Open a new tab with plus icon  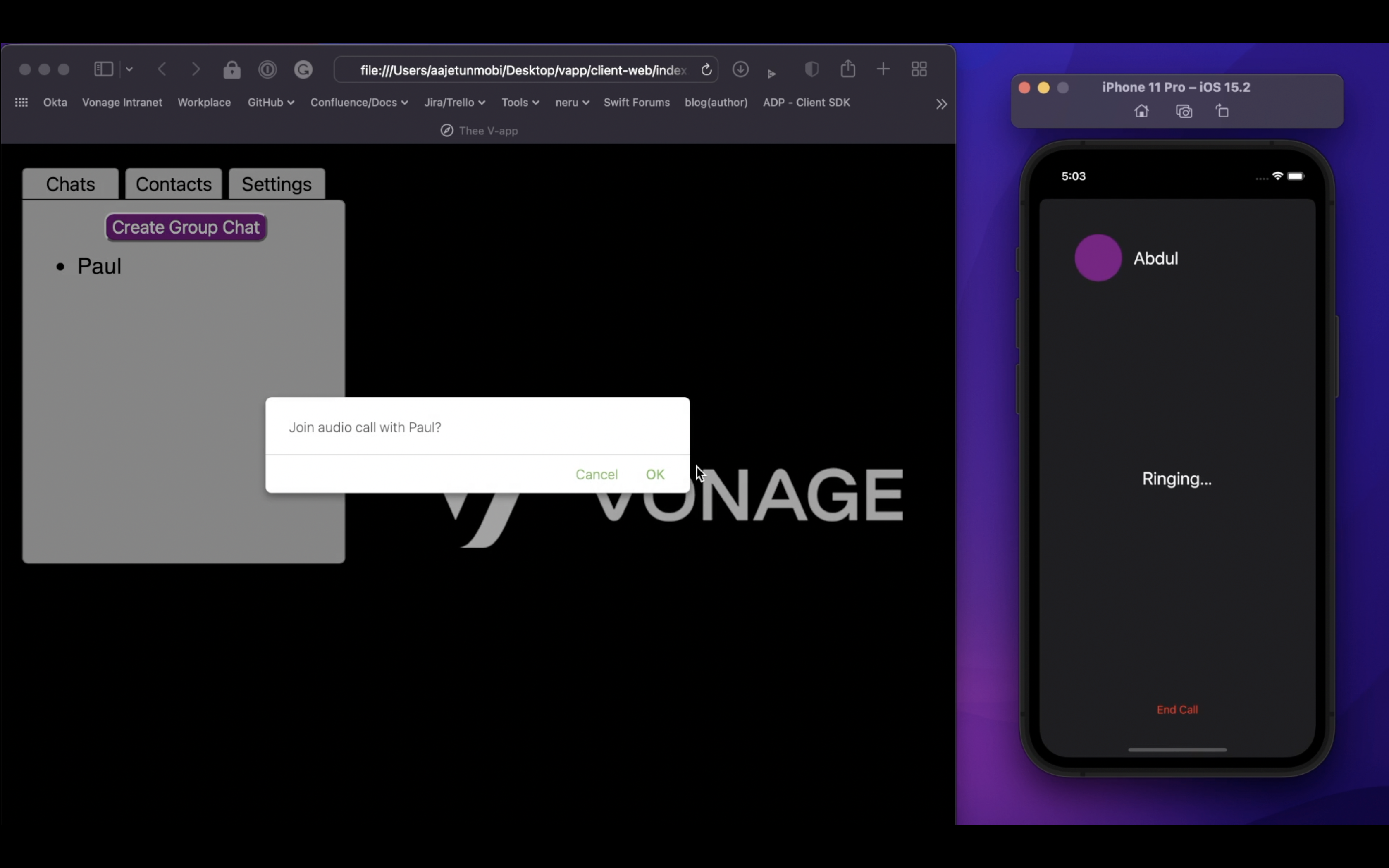coord(883,69)
